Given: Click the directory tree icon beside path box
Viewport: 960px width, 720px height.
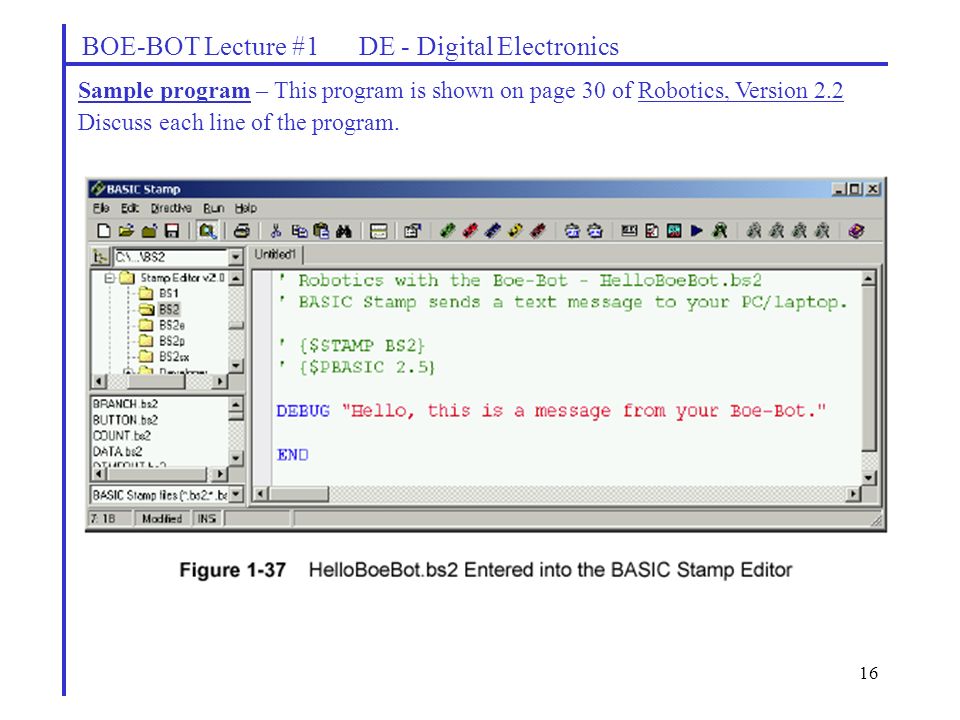Looking at the screenshot, I should [x=100, y=257].
